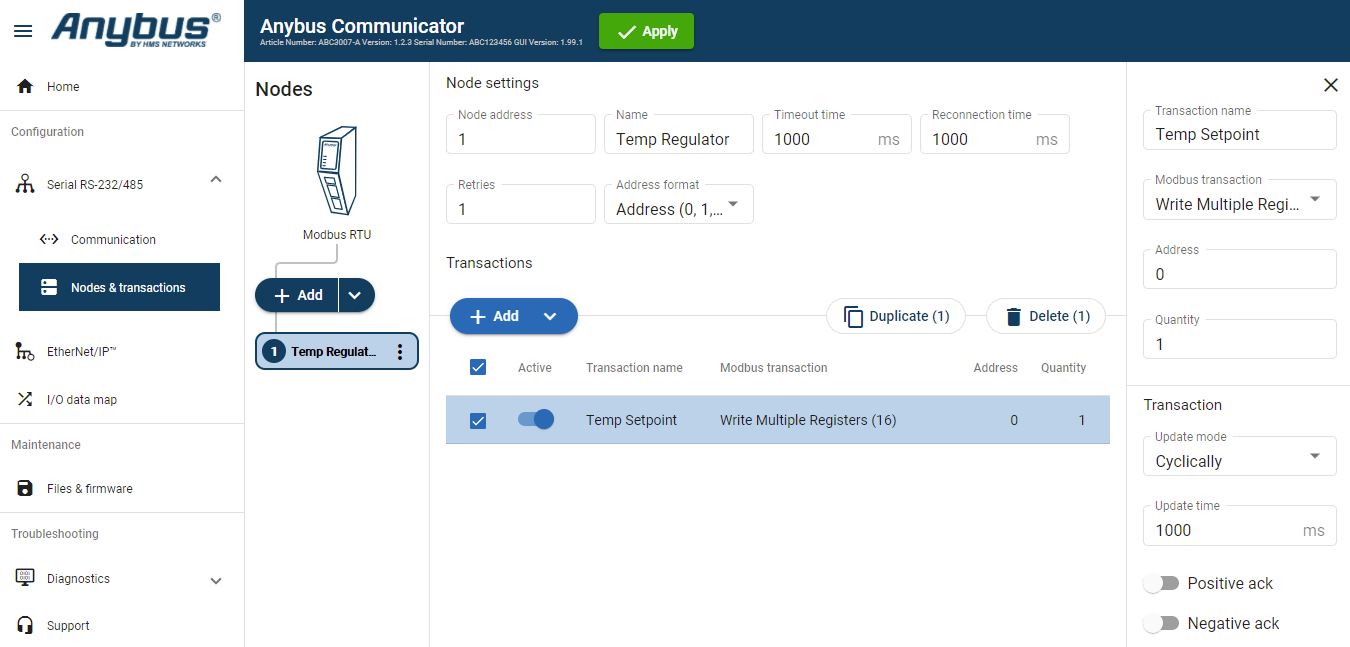1350x647 pixels.
Task: Open the Home menu item
Action: (x=62, y=86)
